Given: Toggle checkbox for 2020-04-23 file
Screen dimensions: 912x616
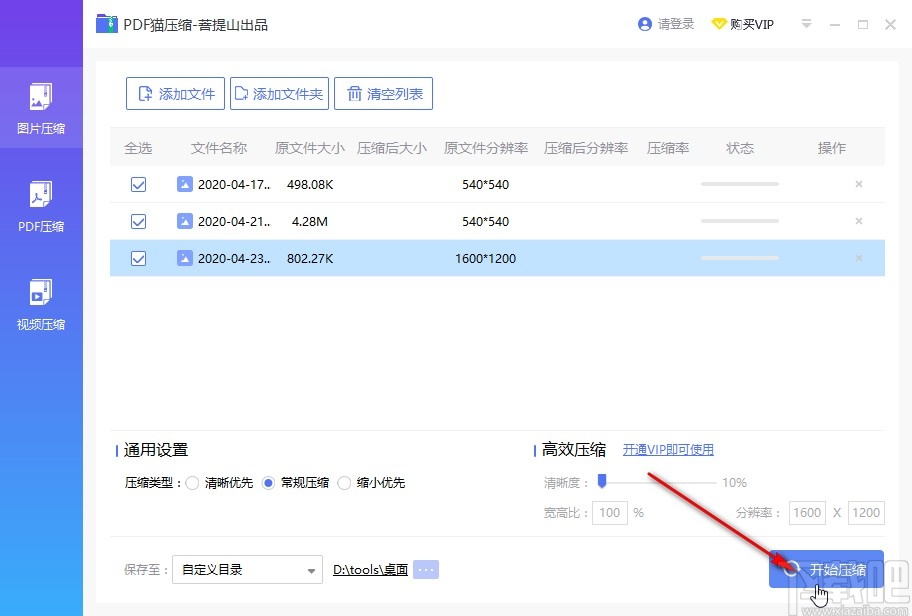Looking at the screenshot, I should click(x=138, y=258).
